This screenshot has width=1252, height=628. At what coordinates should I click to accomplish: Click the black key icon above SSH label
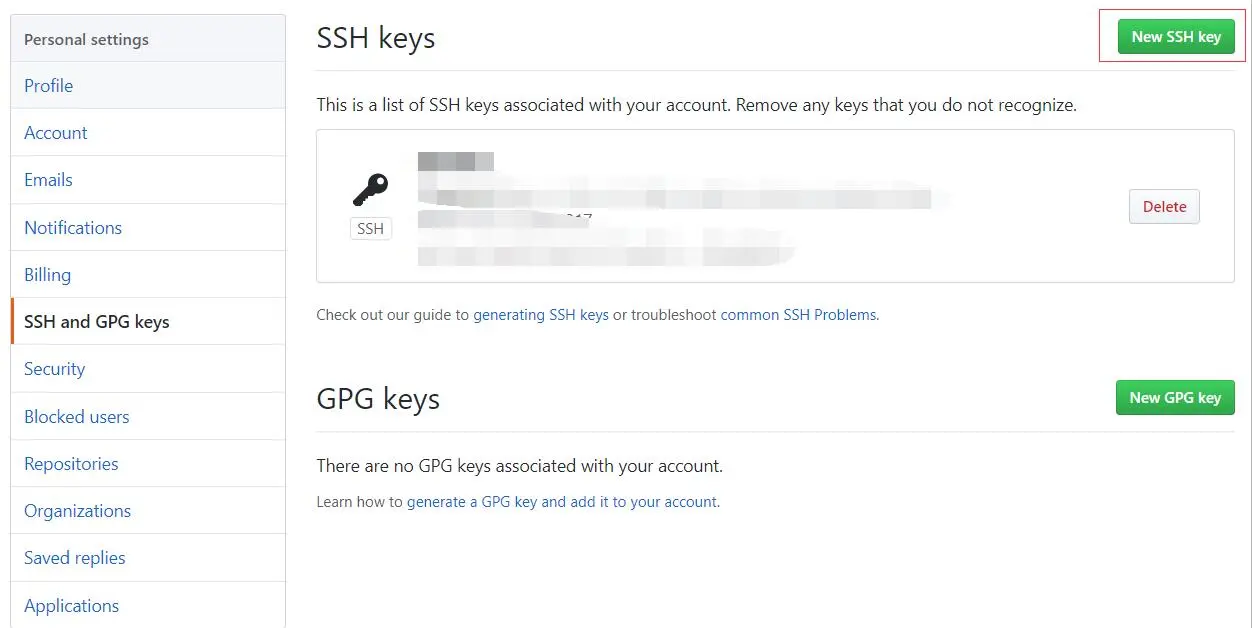(370, 190)
